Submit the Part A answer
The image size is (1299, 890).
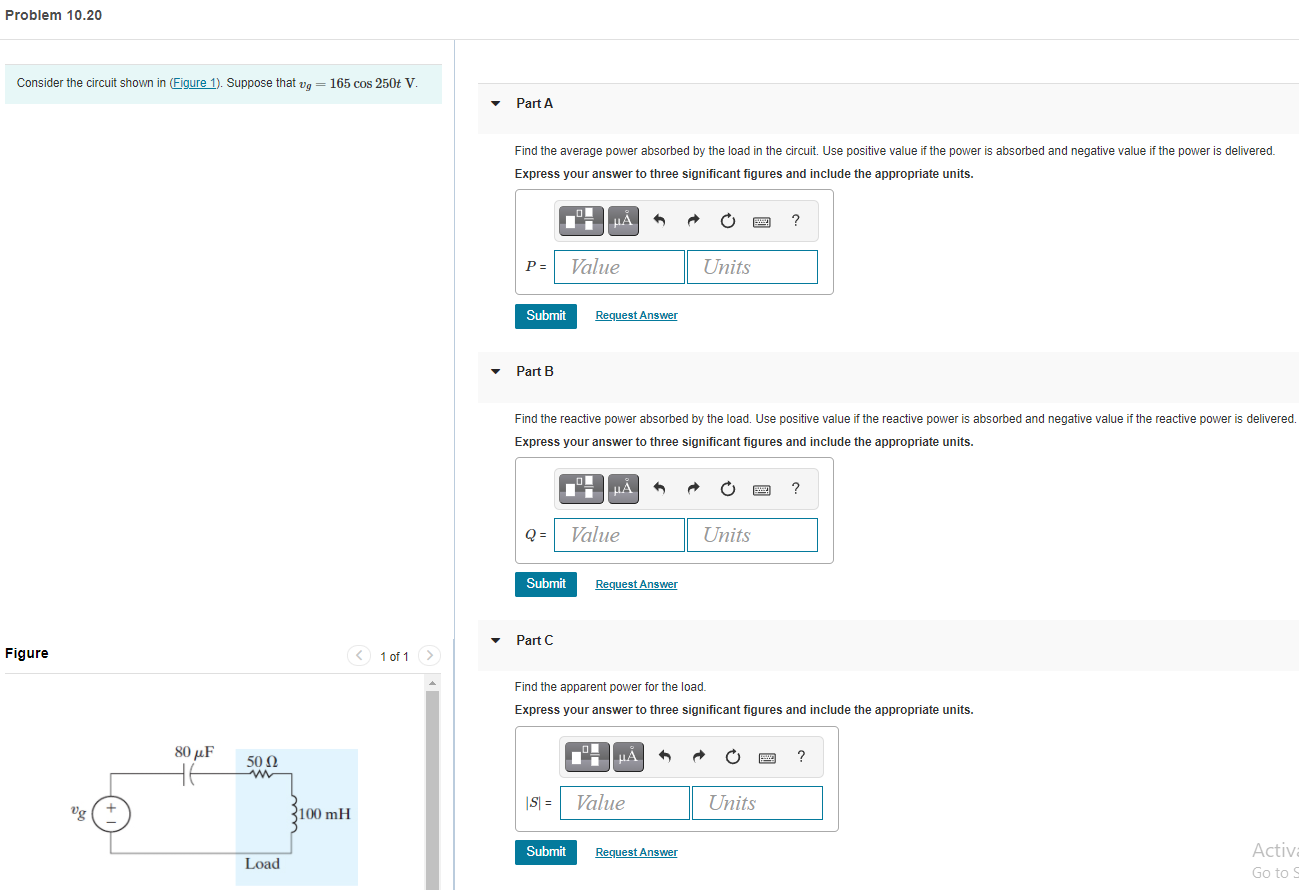click(546, 315)
